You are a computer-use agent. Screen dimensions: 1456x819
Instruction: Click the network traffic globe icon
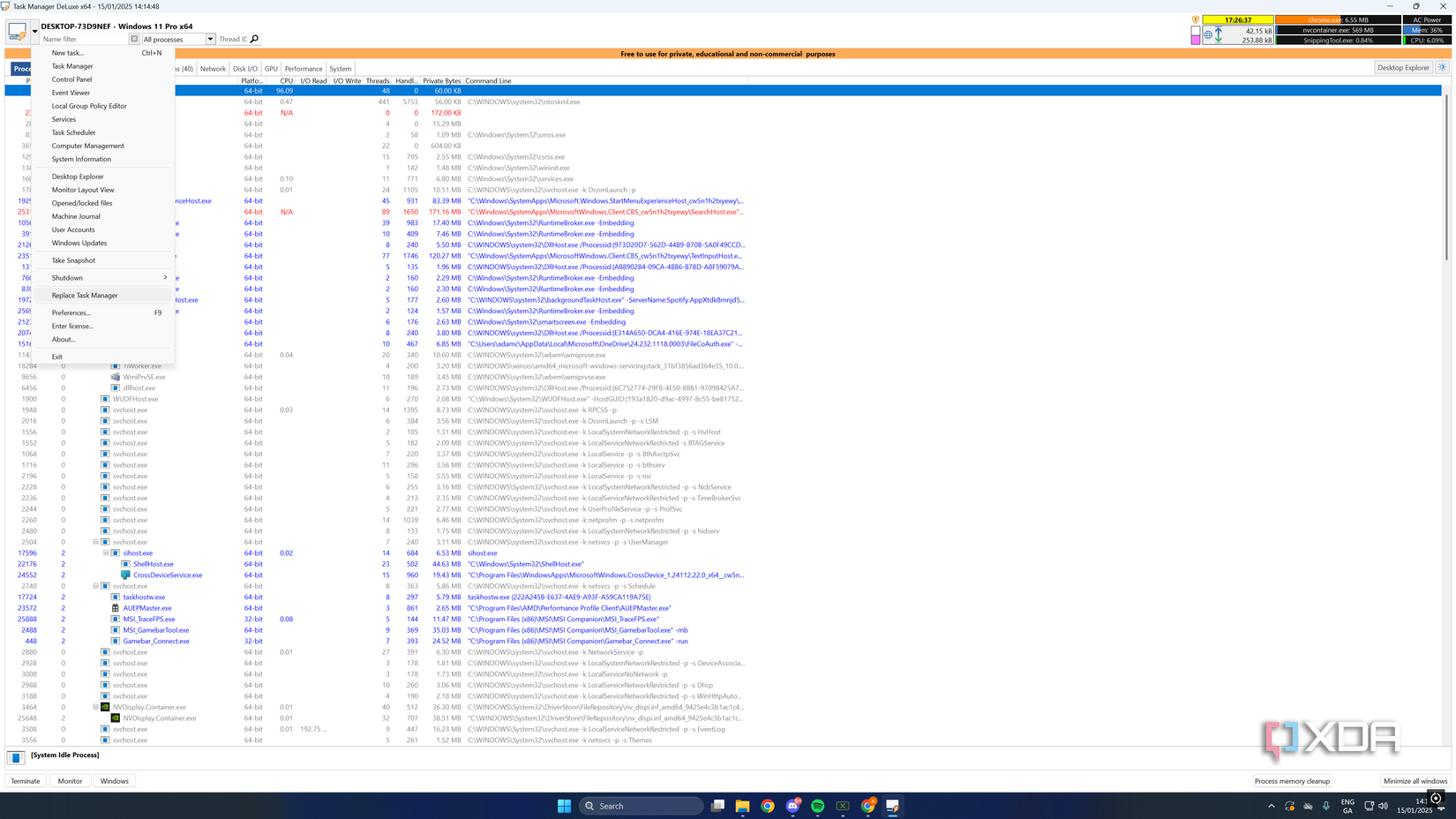click(x=1208, y=34)
